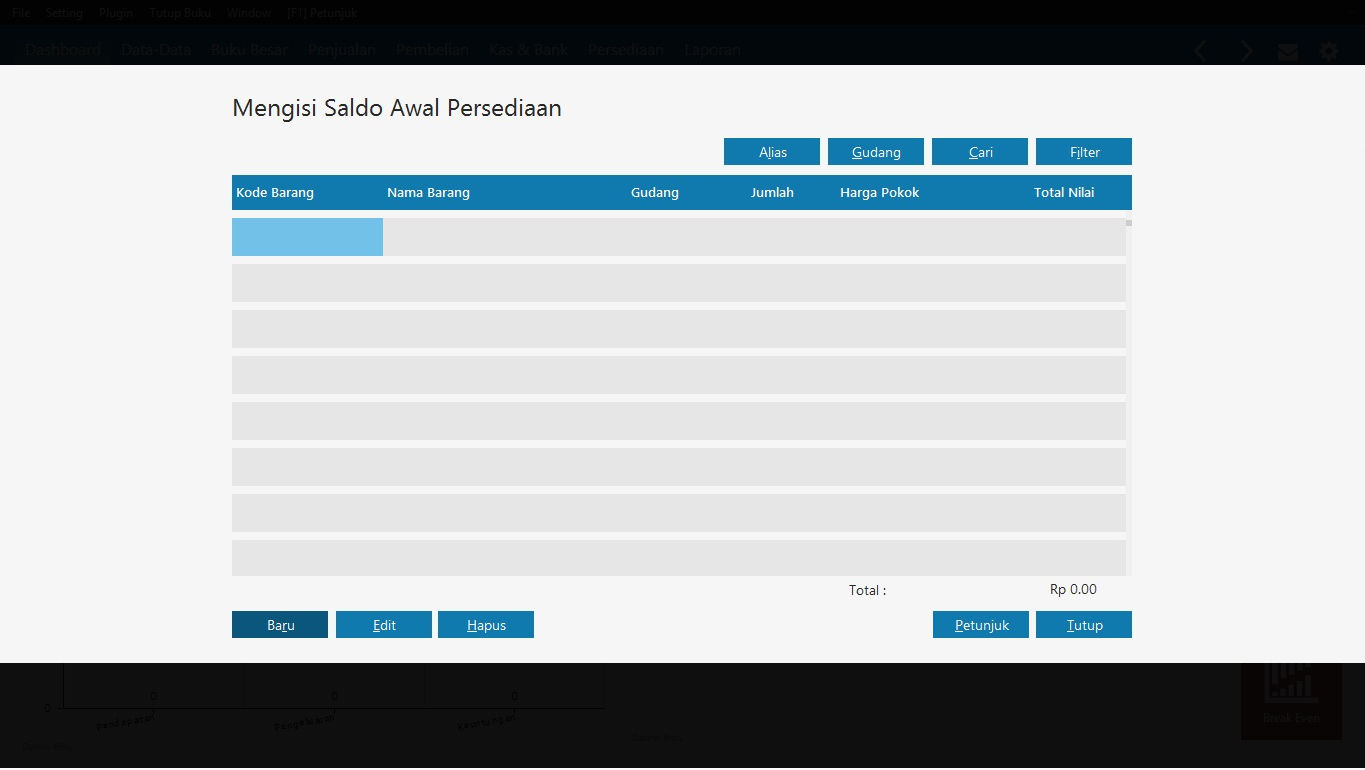
Task: Add a new entry with Baru
Action: coord(280,625)
